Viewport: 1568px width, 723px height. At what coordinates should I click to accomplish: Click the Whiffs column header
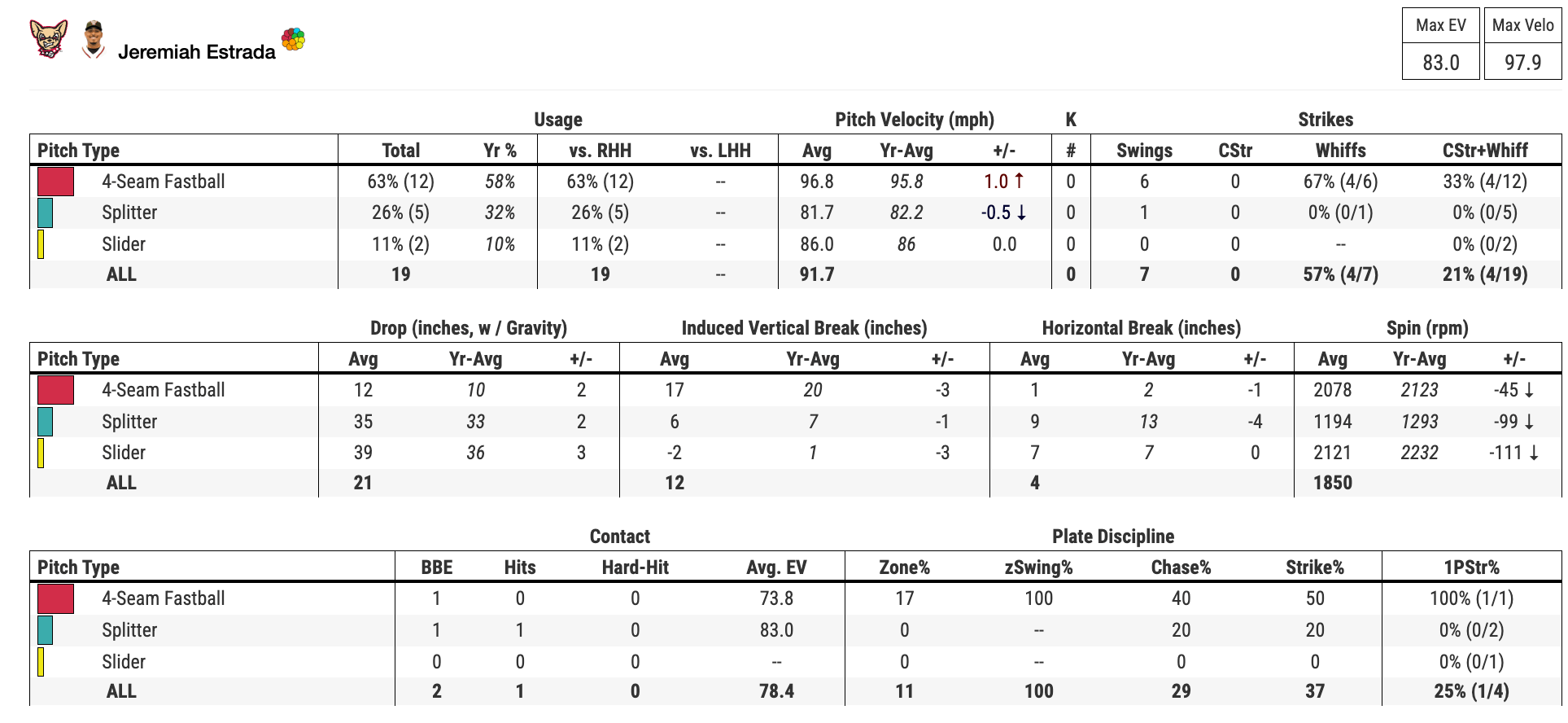coord(1340,151)
